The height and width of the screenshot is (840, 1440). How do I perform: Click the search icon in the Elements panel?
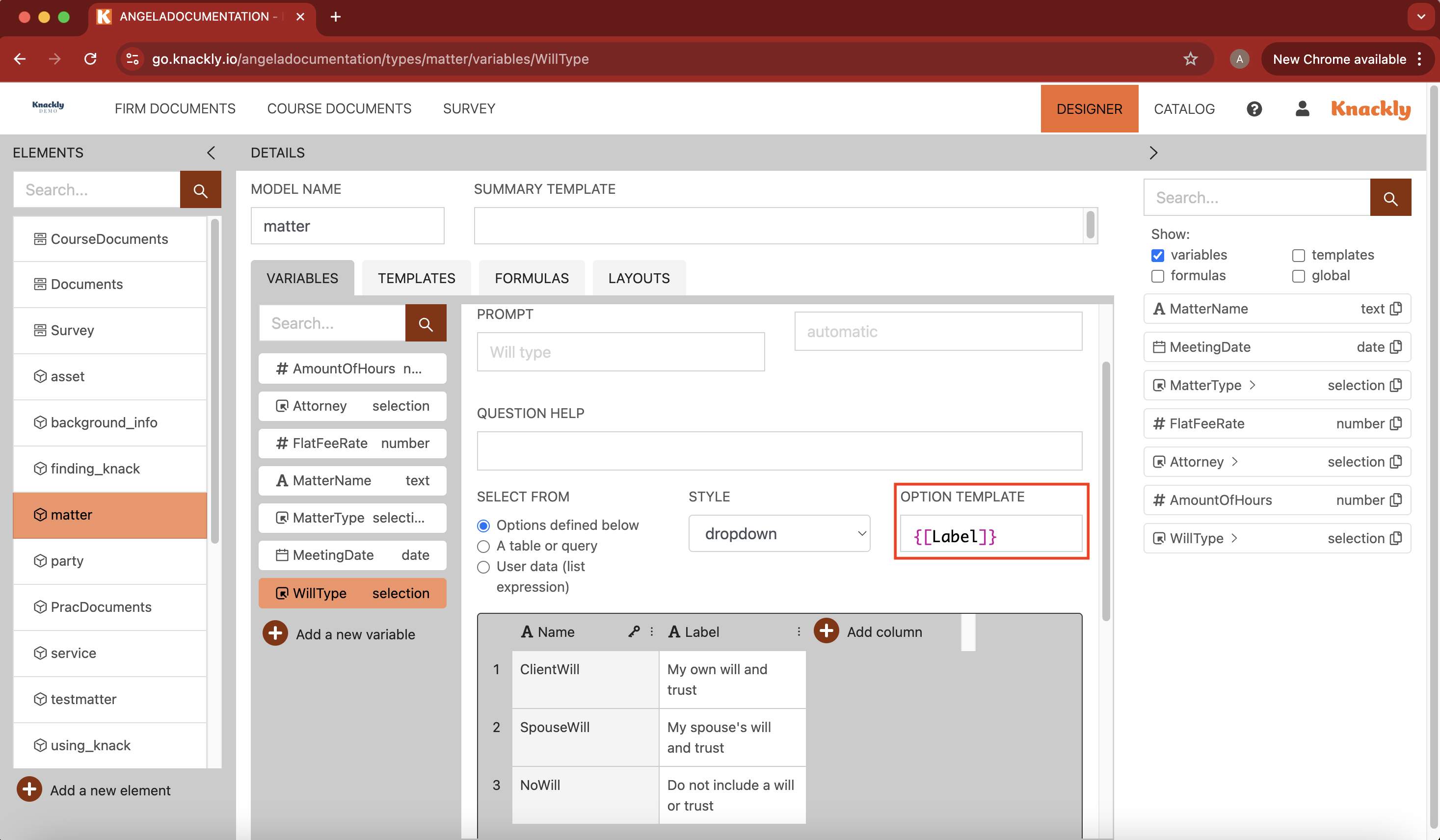point(200,189)
